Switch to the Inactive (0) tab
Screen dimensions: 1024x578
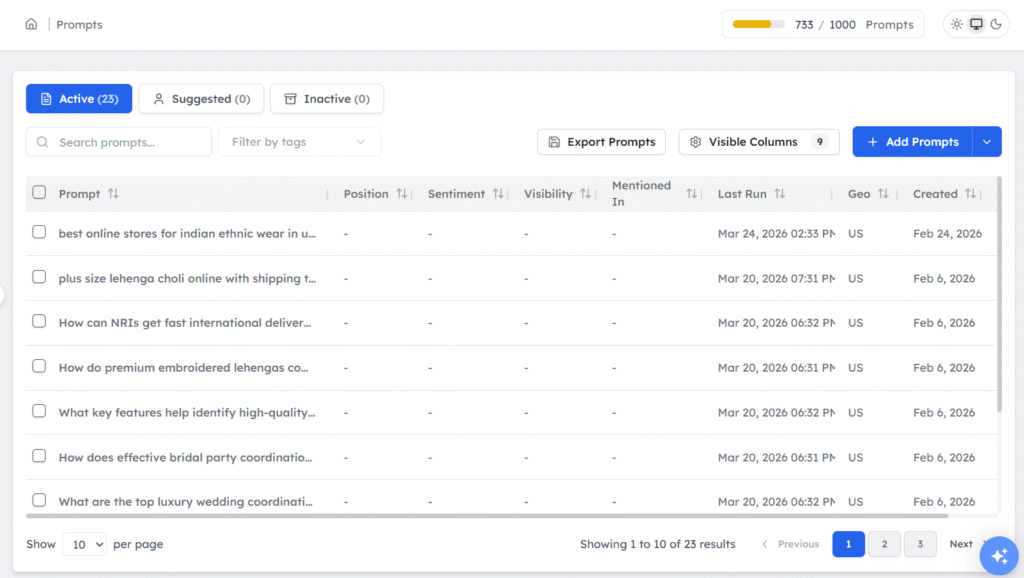[x=327, y=99]
